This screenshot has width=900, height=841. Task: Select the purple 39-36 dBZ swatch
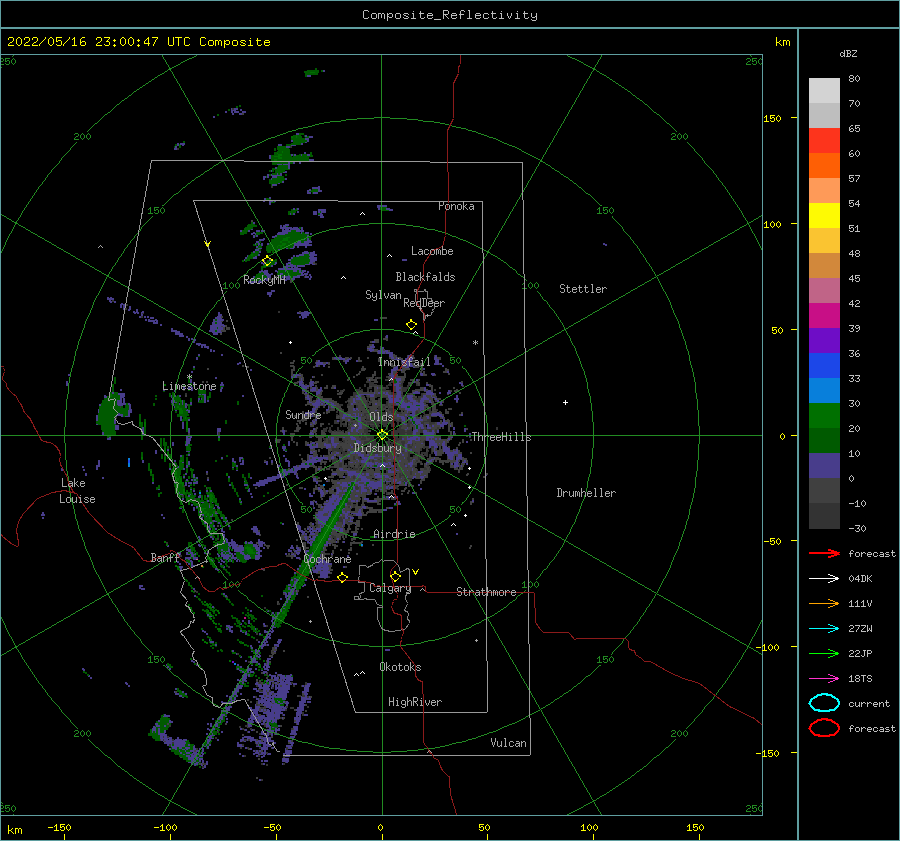[824, 340]
